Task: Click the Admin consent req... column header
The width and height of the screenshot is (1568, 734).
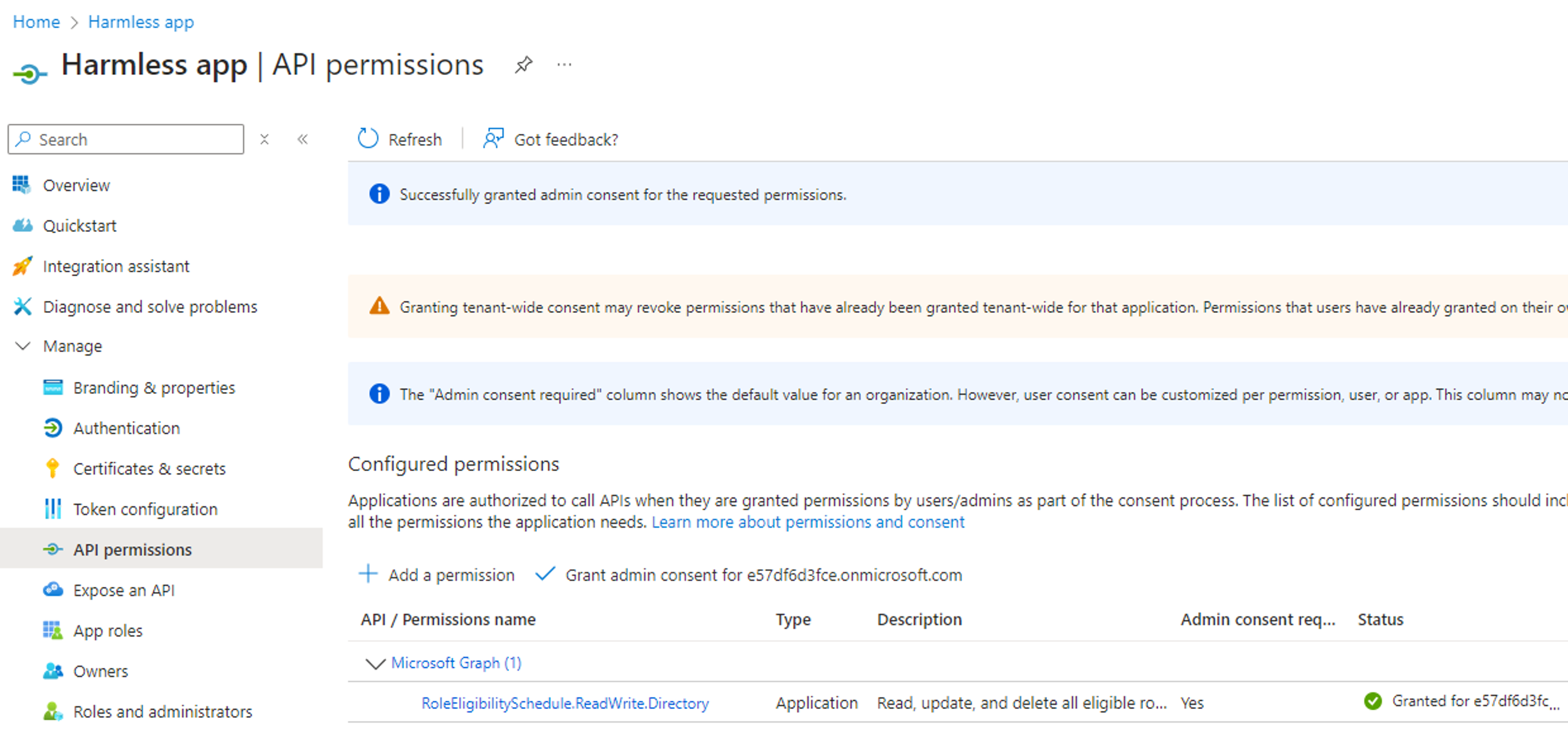Action: point(1258,619)
